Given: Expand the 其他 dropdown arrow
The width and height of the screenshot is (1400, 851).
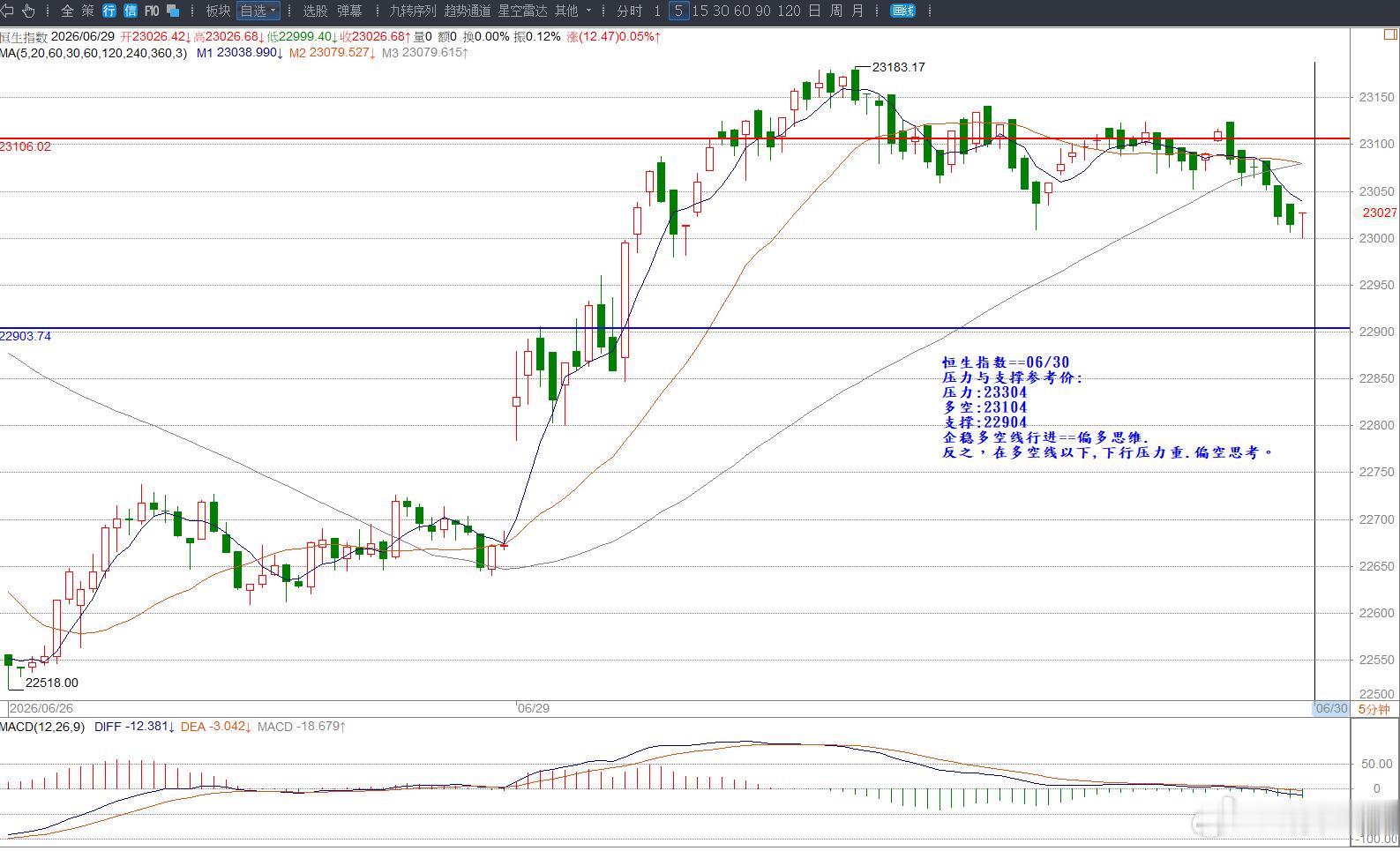Looking at the screenshot, I should click(x=588, y=11).
